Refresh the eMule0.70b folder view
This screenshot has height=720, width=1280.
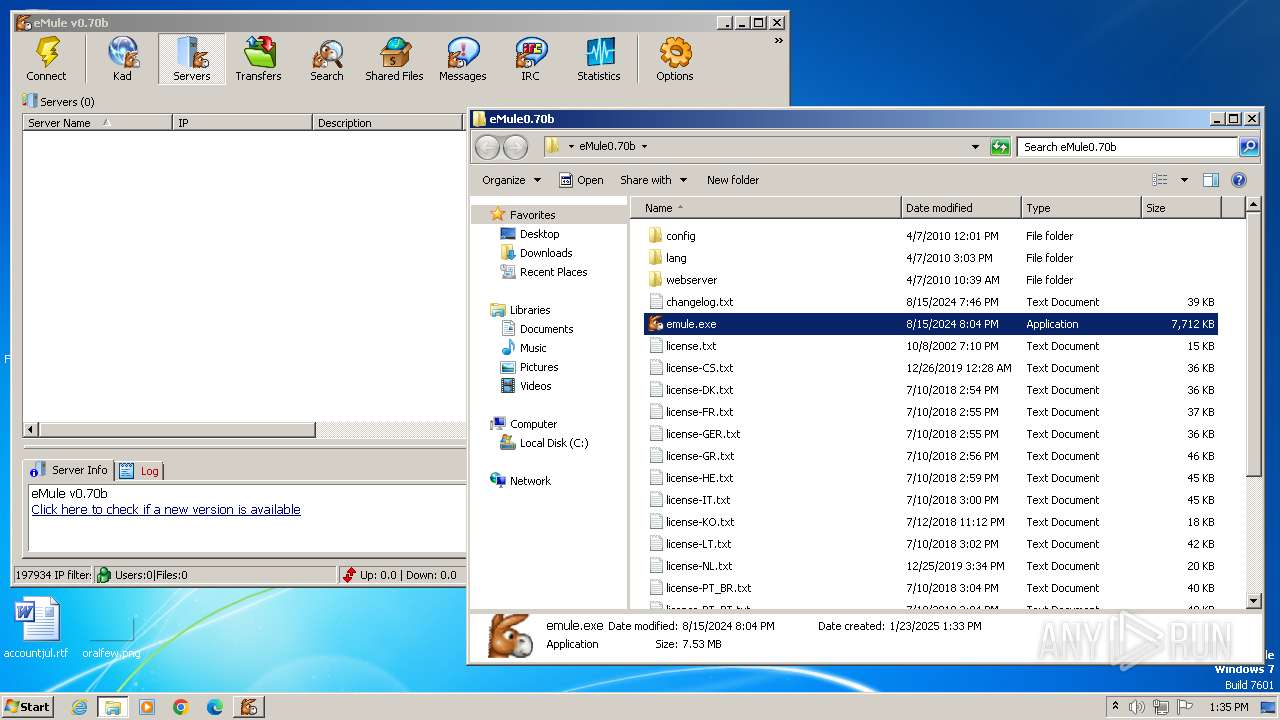click(x=1000, y=147)
